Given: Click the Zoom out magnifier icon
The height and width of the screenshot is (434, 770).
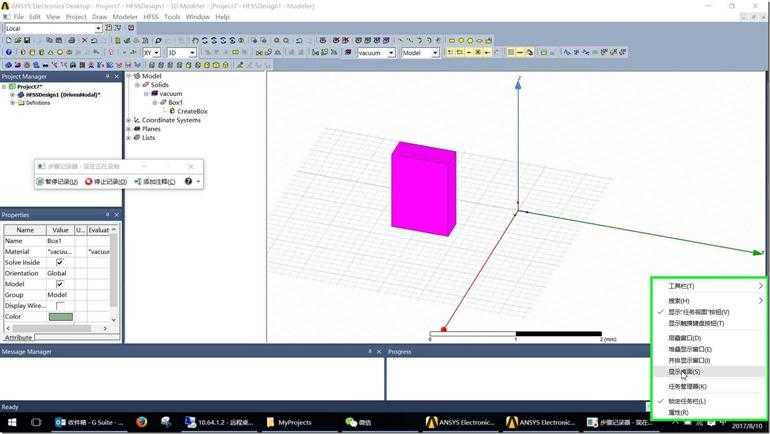Looking at the screenshot, I should point(286,40).
